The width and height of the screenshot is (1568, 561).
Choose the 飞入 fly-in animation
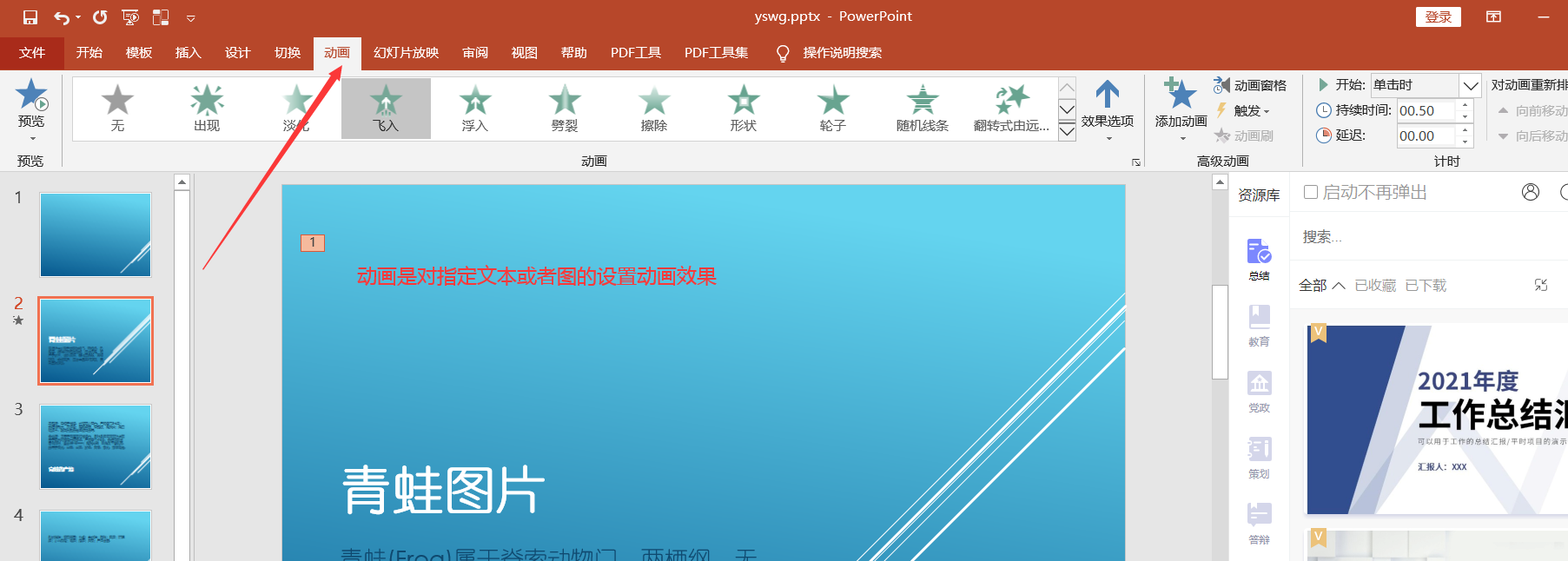tap(386, 109)
